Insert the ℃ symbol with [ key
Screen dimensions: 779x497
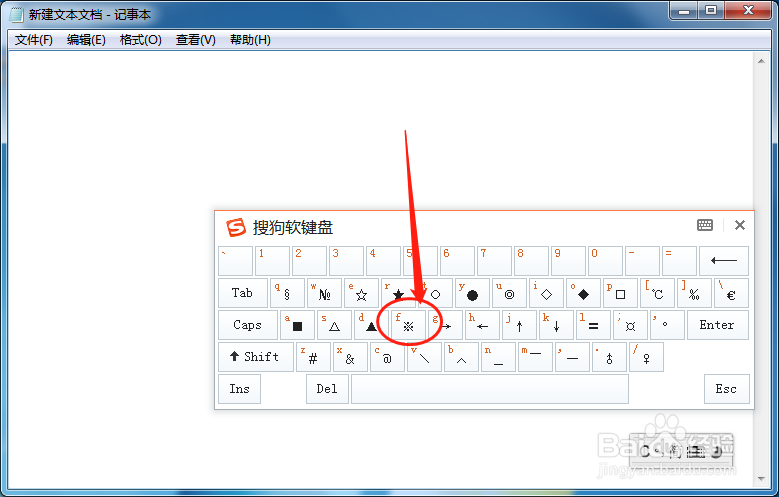point(657,293)
